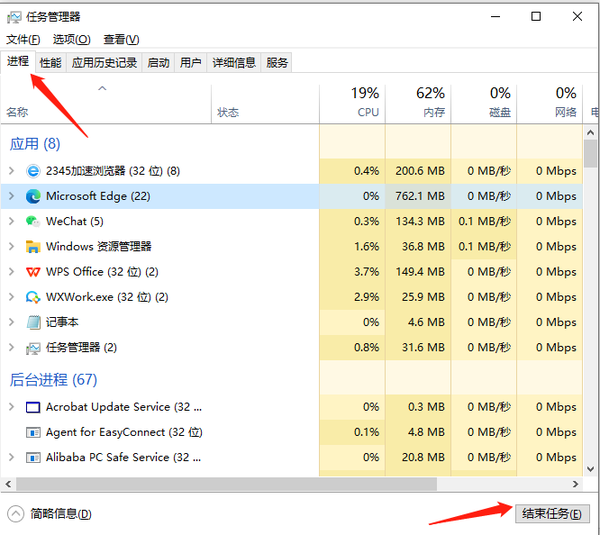Expand the 任务管理器 (2) group

click(11, 347)
